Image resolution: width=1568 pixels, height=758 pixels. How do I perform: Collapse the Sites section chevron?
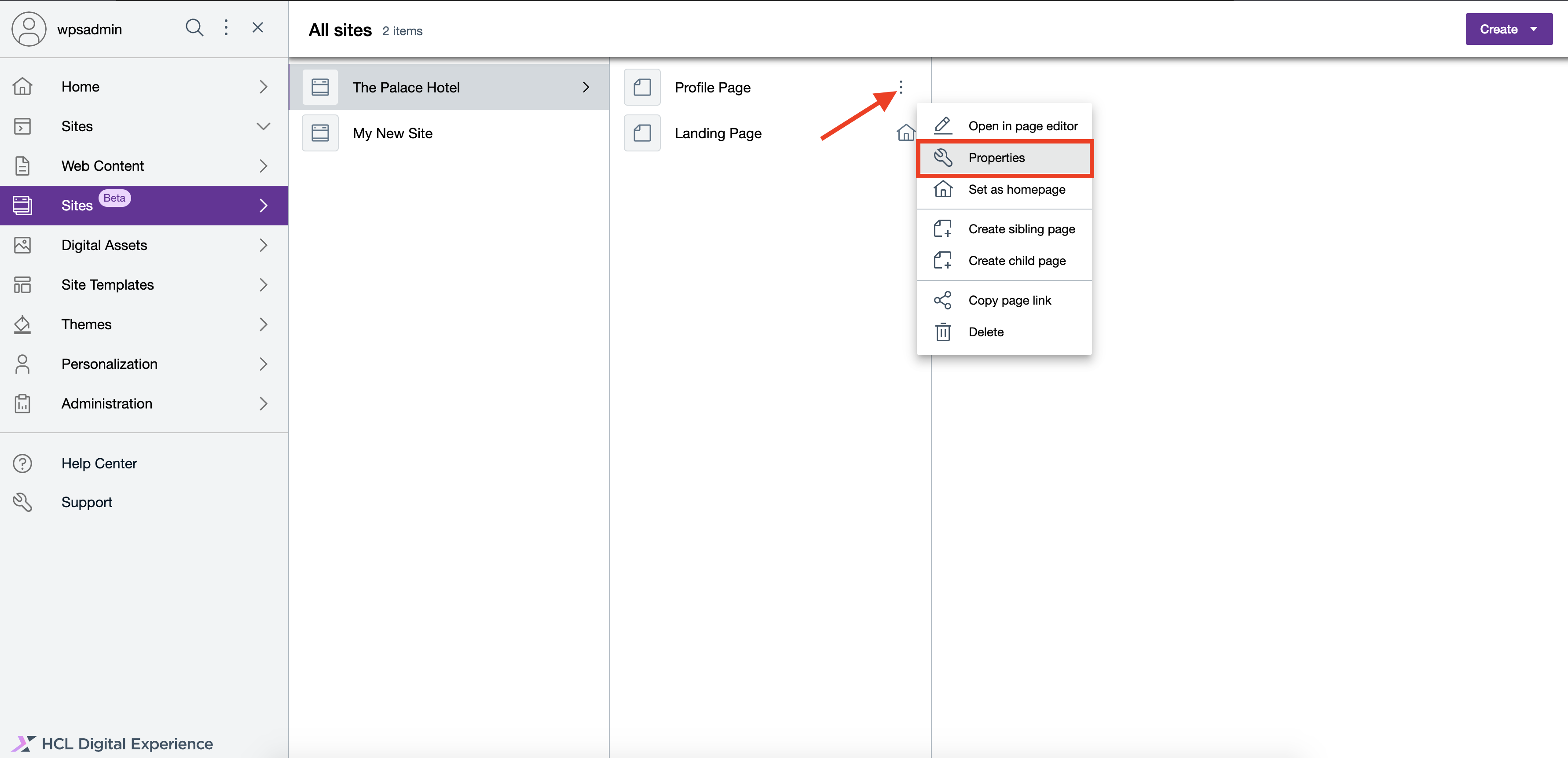click(263, 126)
